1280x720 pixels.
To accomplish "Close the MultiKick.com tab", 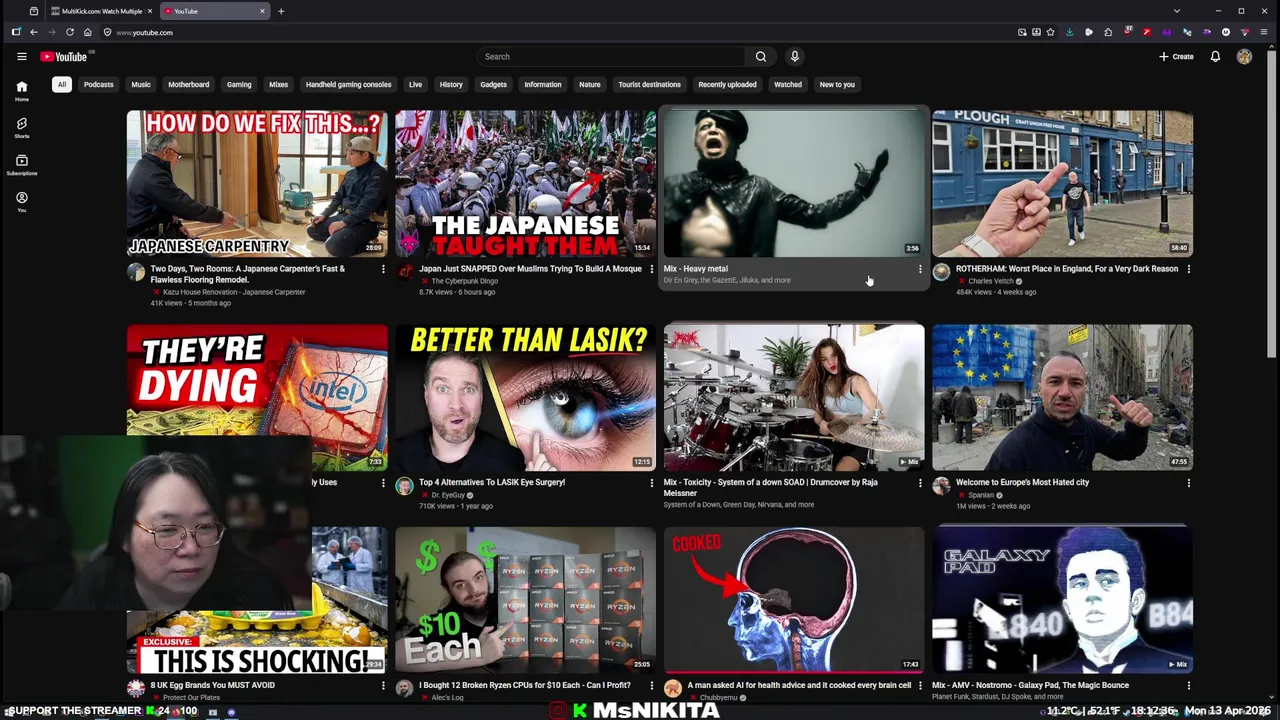I will [x=150, y=11].
